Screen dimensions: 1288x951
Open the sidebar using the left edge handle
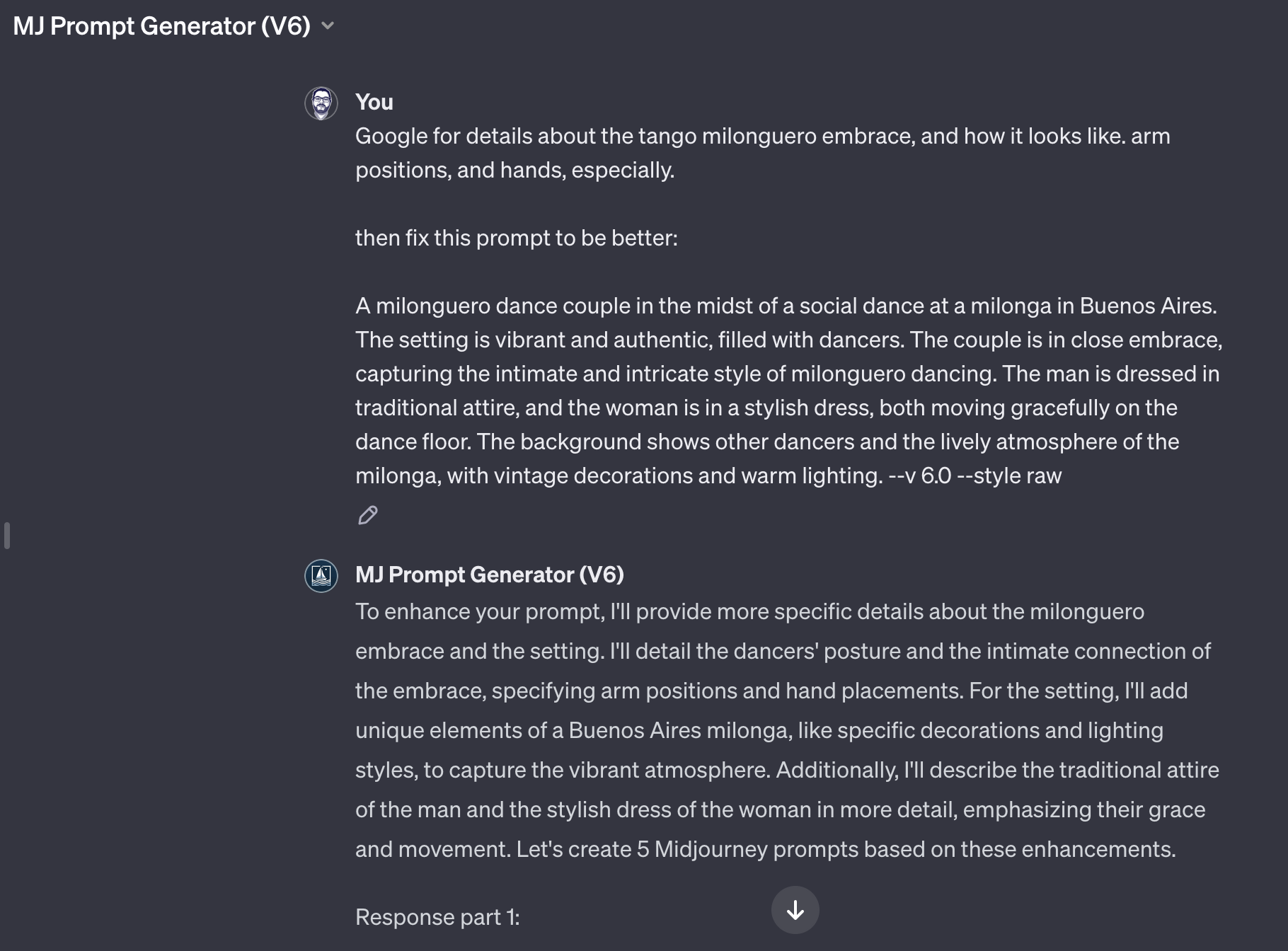[x=7, y=536]
